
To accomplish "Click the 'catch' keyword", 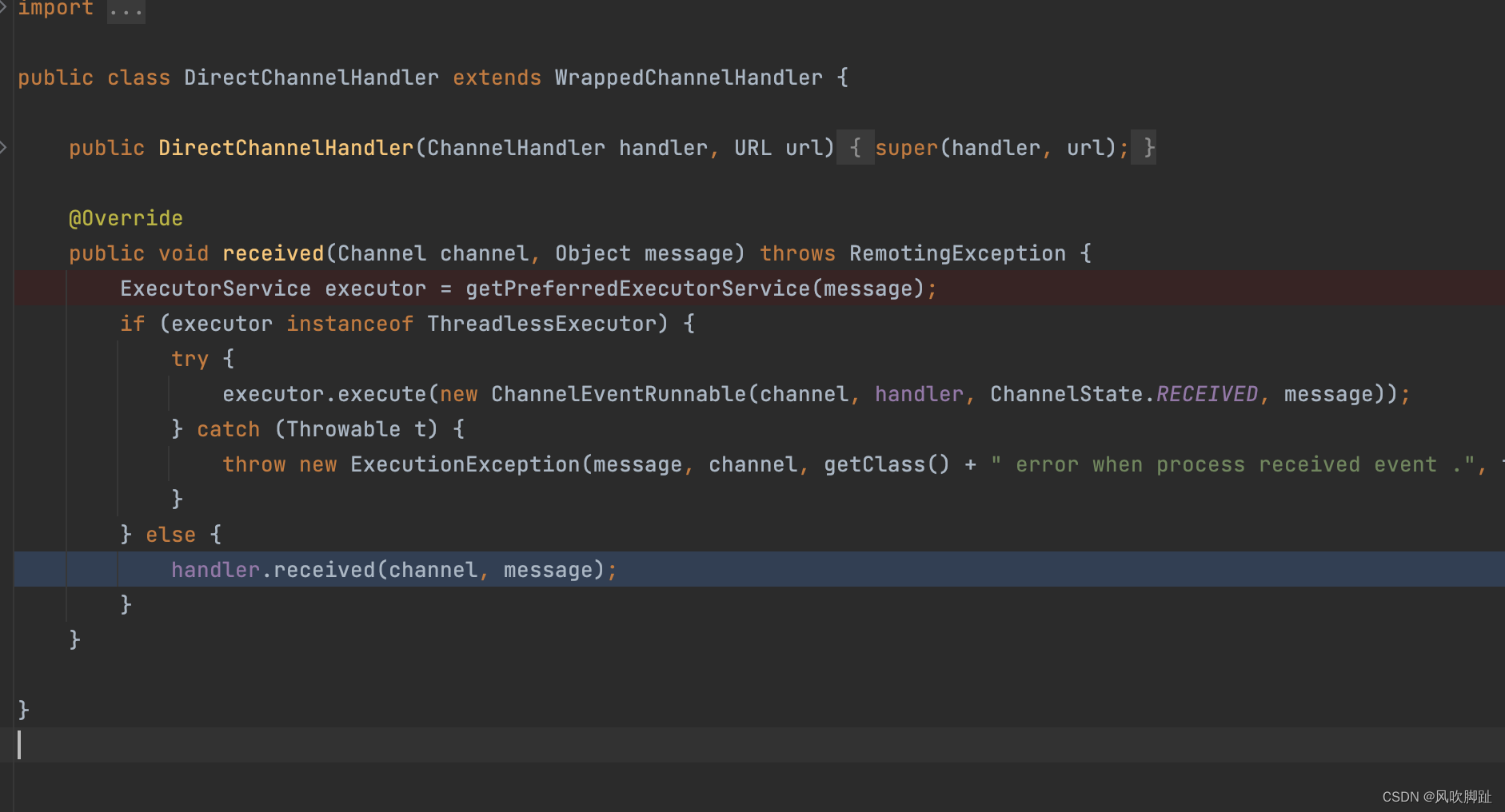I will (228, 429).
